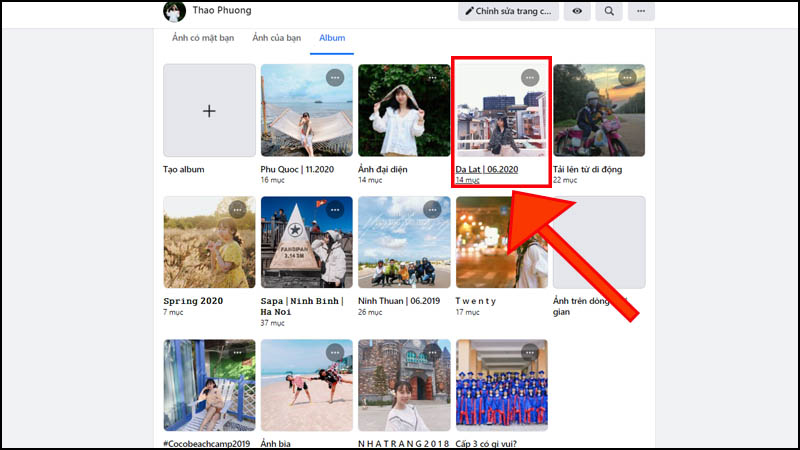
Task: Click Tải lên từ di động motorbike thumbnail
Action: click(599, 111)
